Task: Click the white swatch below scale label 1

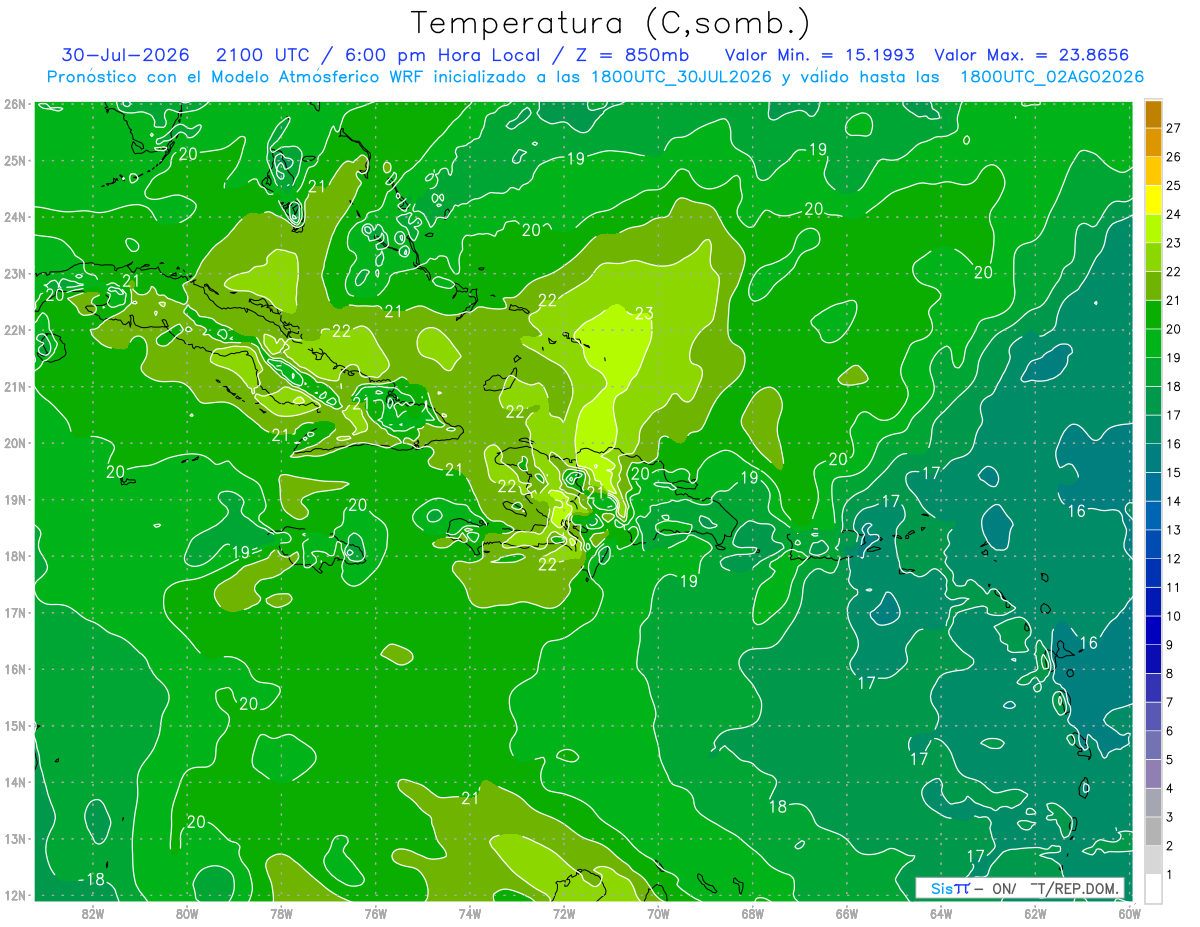Action: click(x=1153, y=887)
